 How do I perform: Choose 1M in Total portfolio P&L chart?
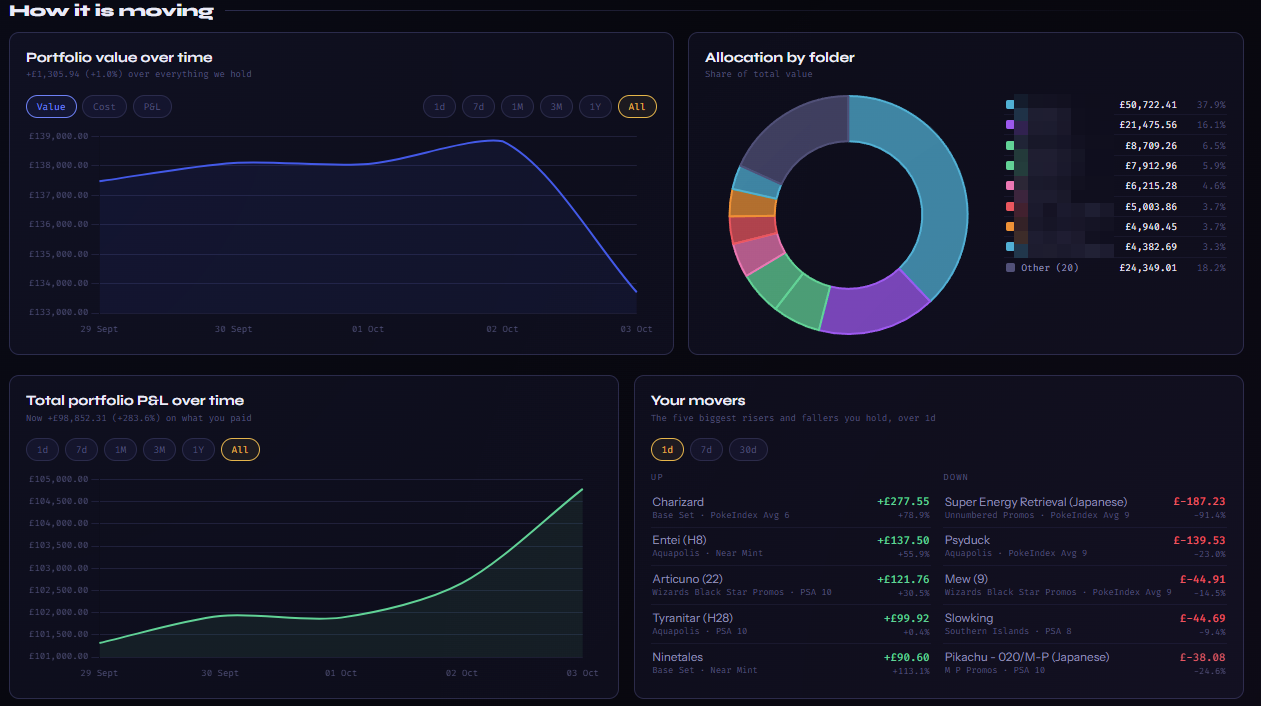(120, 450)
